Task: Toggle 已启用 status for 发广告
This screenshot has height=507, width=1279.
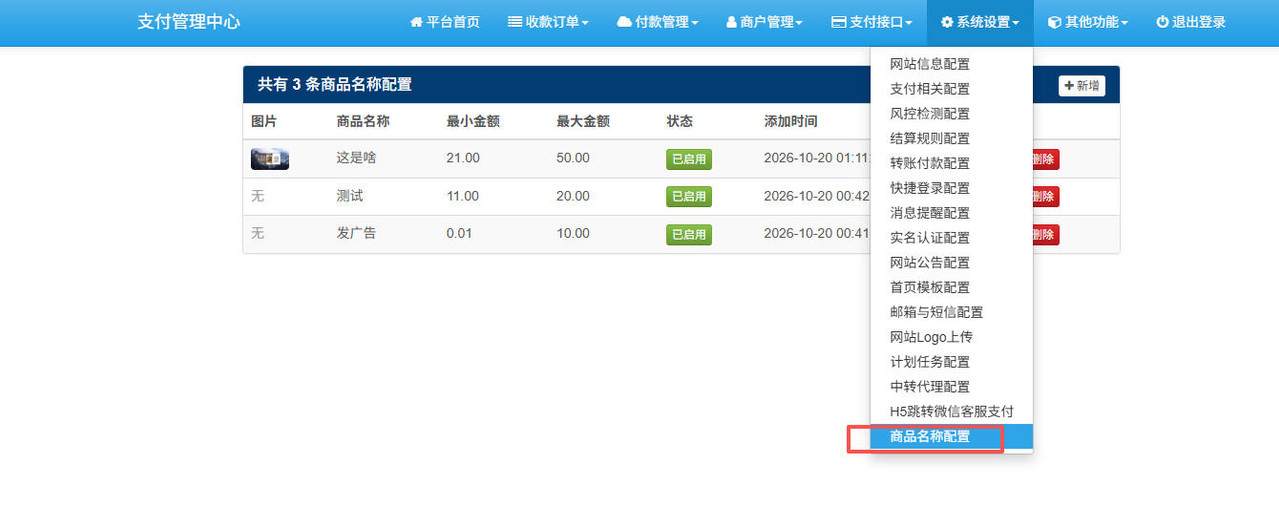Action: coord(689,234)
